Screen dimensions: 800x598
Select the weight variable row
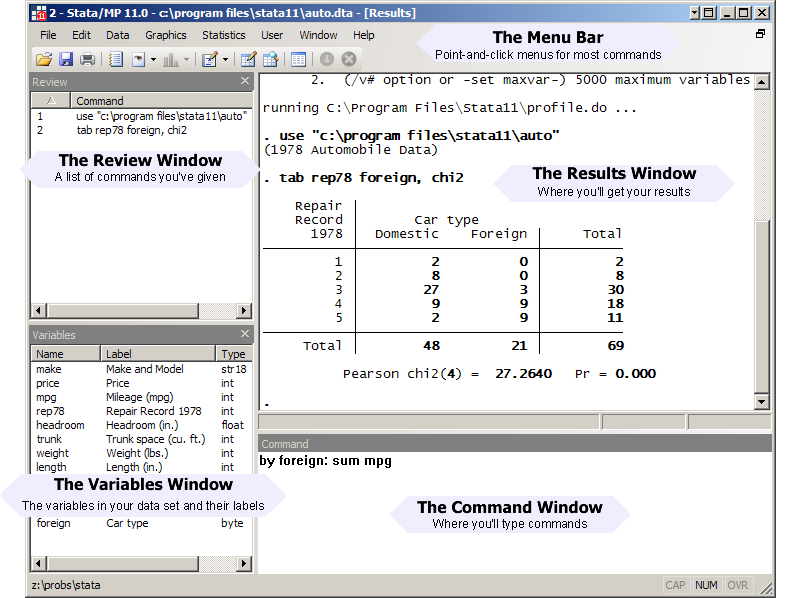click(141, 453)
